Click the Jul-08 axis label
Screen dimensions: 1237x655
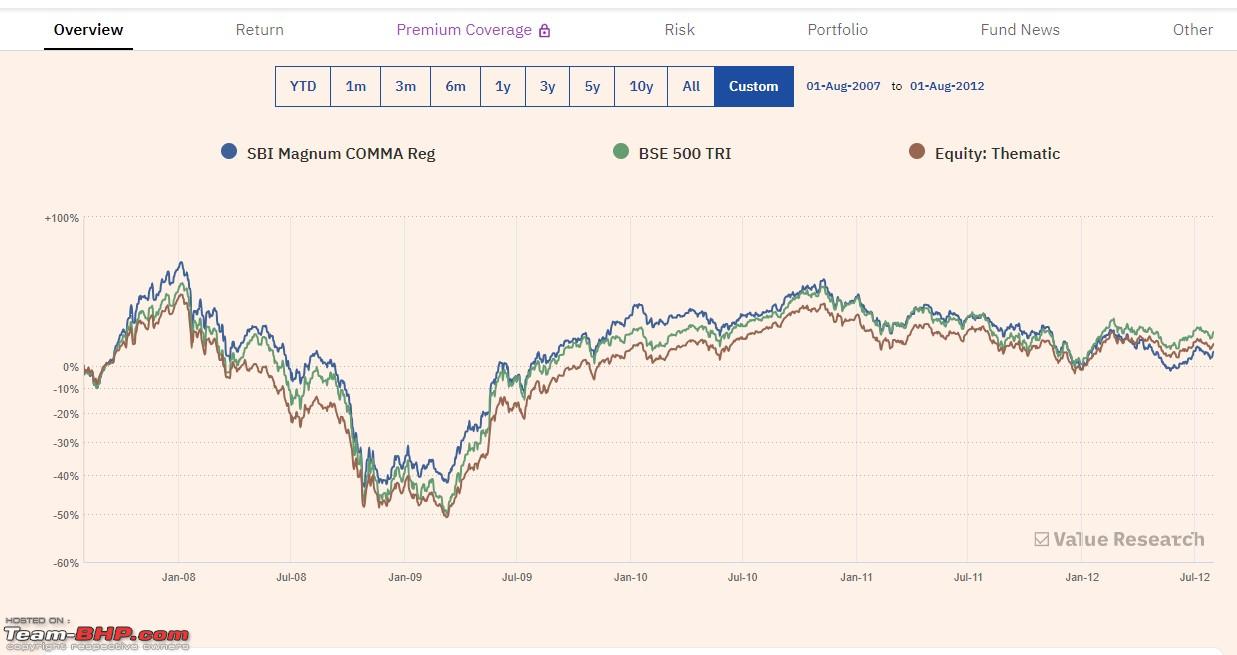click(x=291, y=577)
